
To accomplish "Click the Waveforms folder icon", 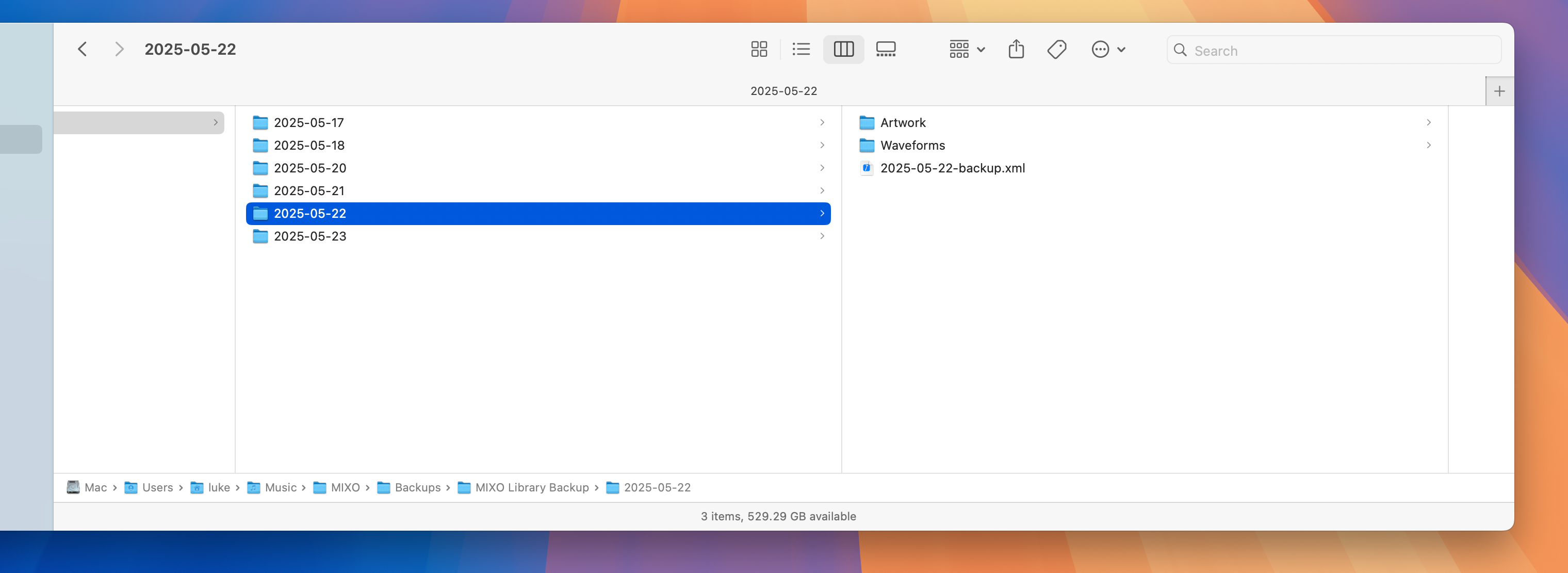I will [867, 146].
